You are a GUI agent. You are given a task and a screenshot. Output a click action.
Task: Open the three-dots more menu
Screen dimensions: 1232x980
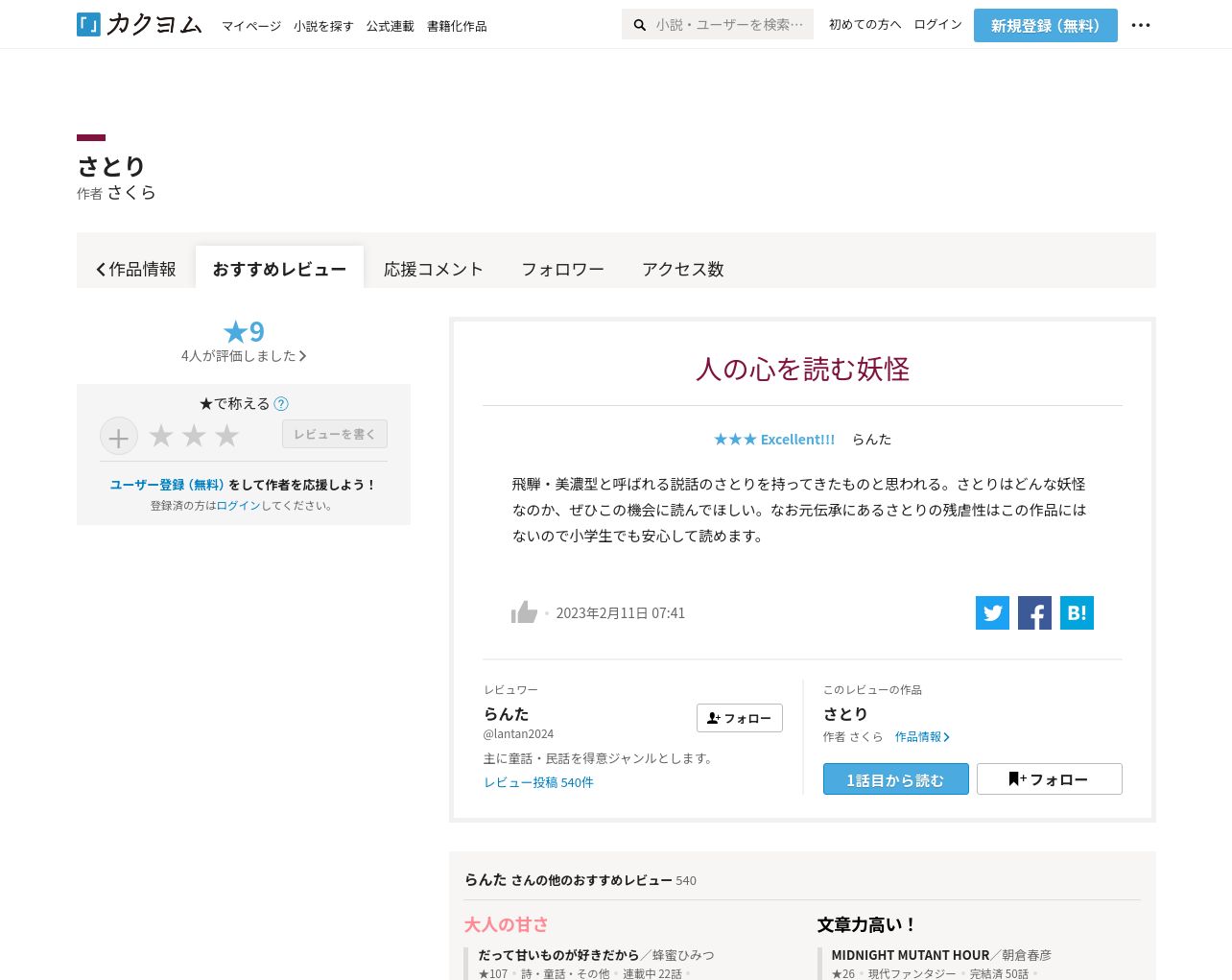pos(1140,26)
